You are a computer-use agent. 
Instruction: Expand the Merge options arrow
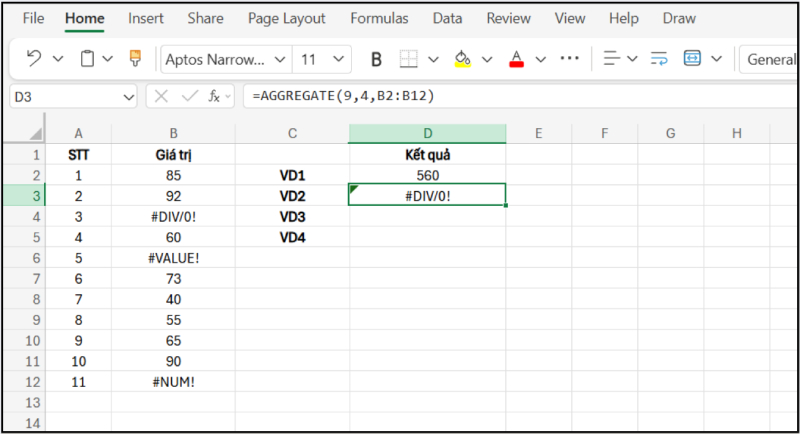(x=716, y=59)
